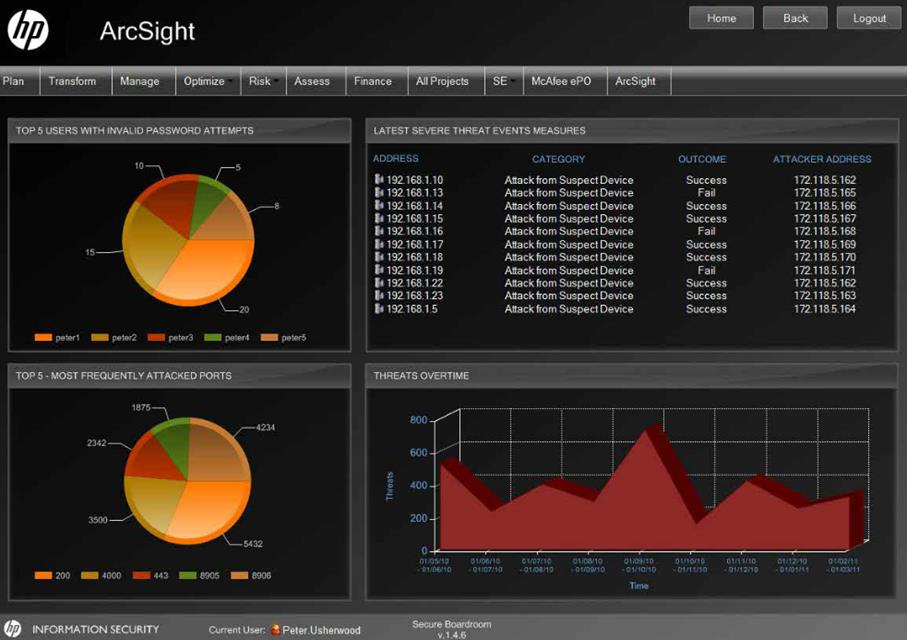Click the Fail outcome for 192.168.1.16
This screenshot has width=907, height=640.
706,231
